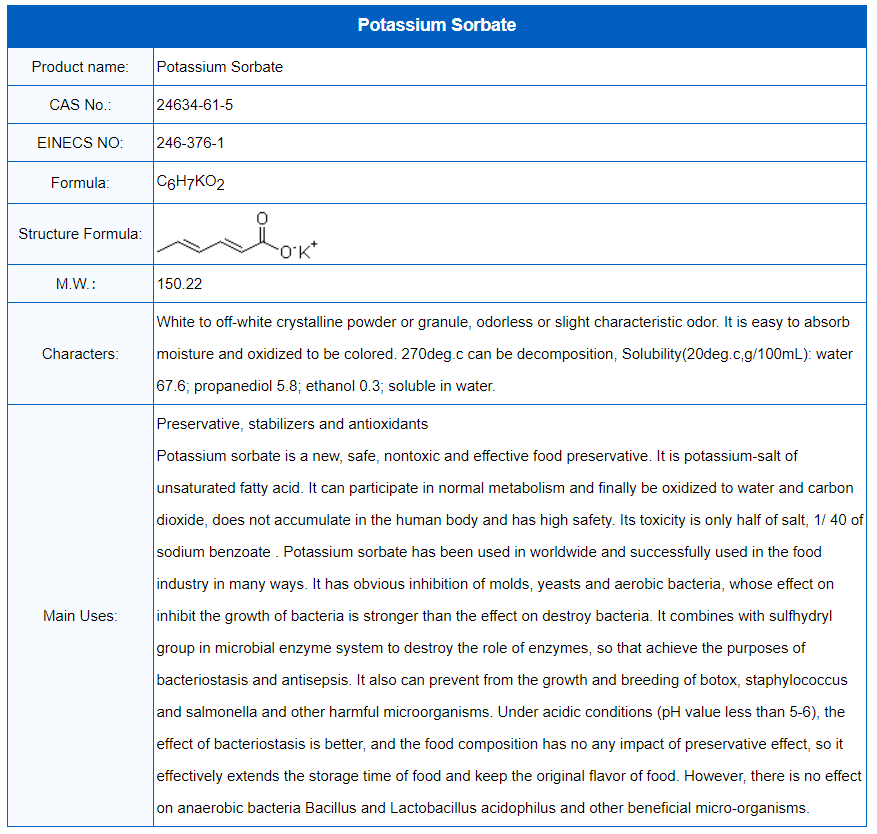The image size is (877, 834).
Task: Click the molecular weight value 150.22
Action: coord(180,284)
